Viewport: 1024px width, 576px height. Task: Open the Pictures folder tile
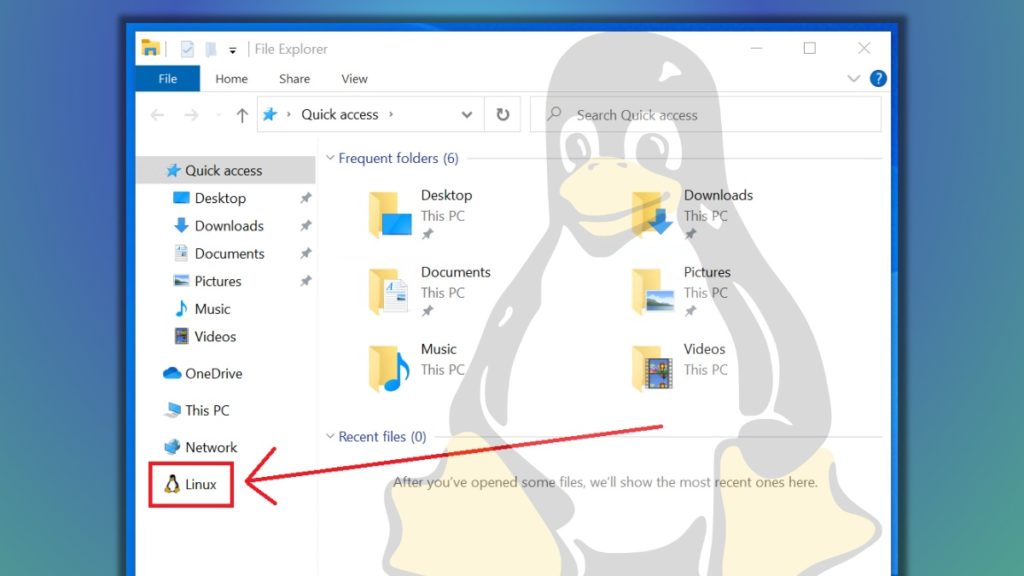pyautogui.click(x=706, y=272)
